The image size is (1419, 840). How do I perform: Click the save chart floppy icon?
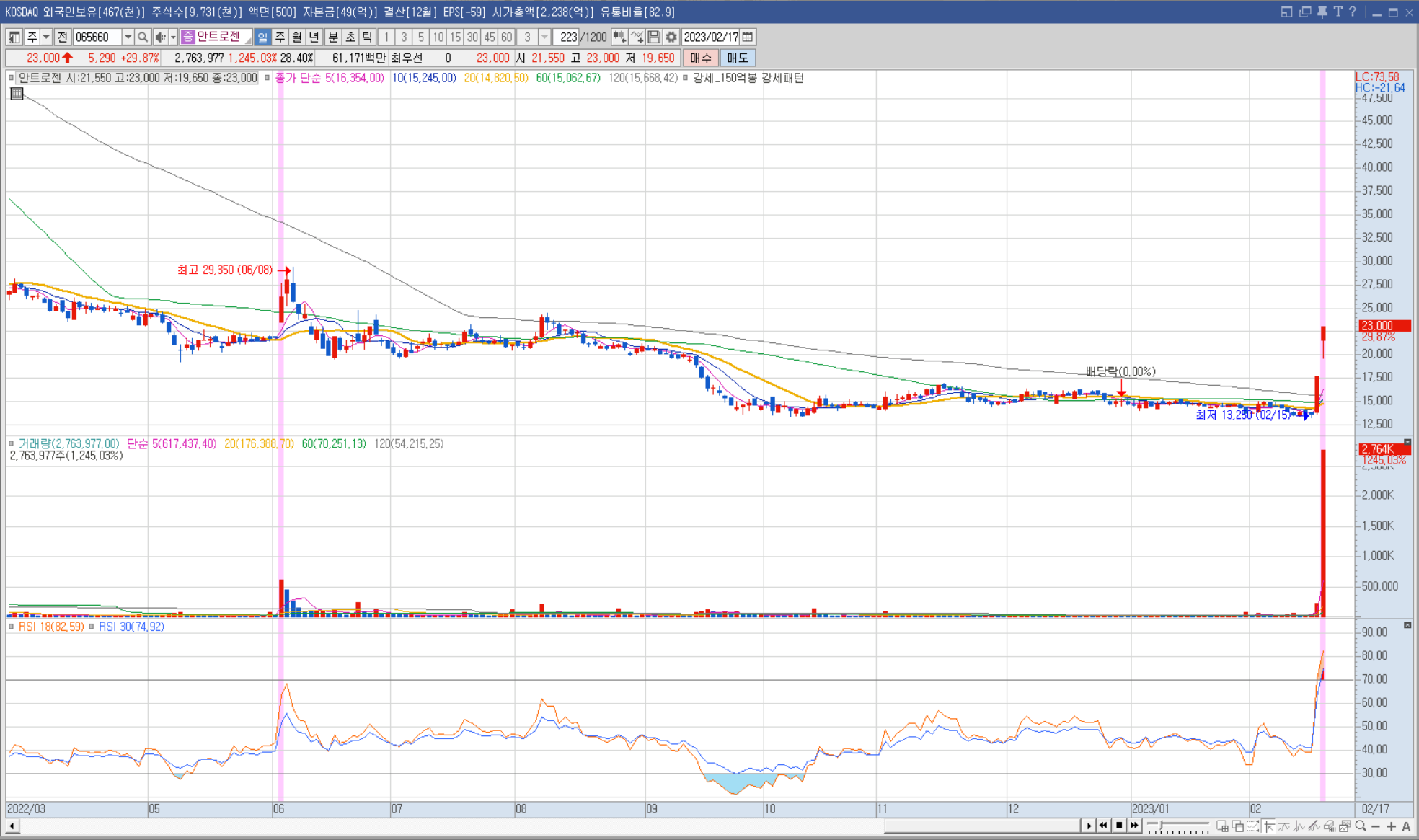654,37
